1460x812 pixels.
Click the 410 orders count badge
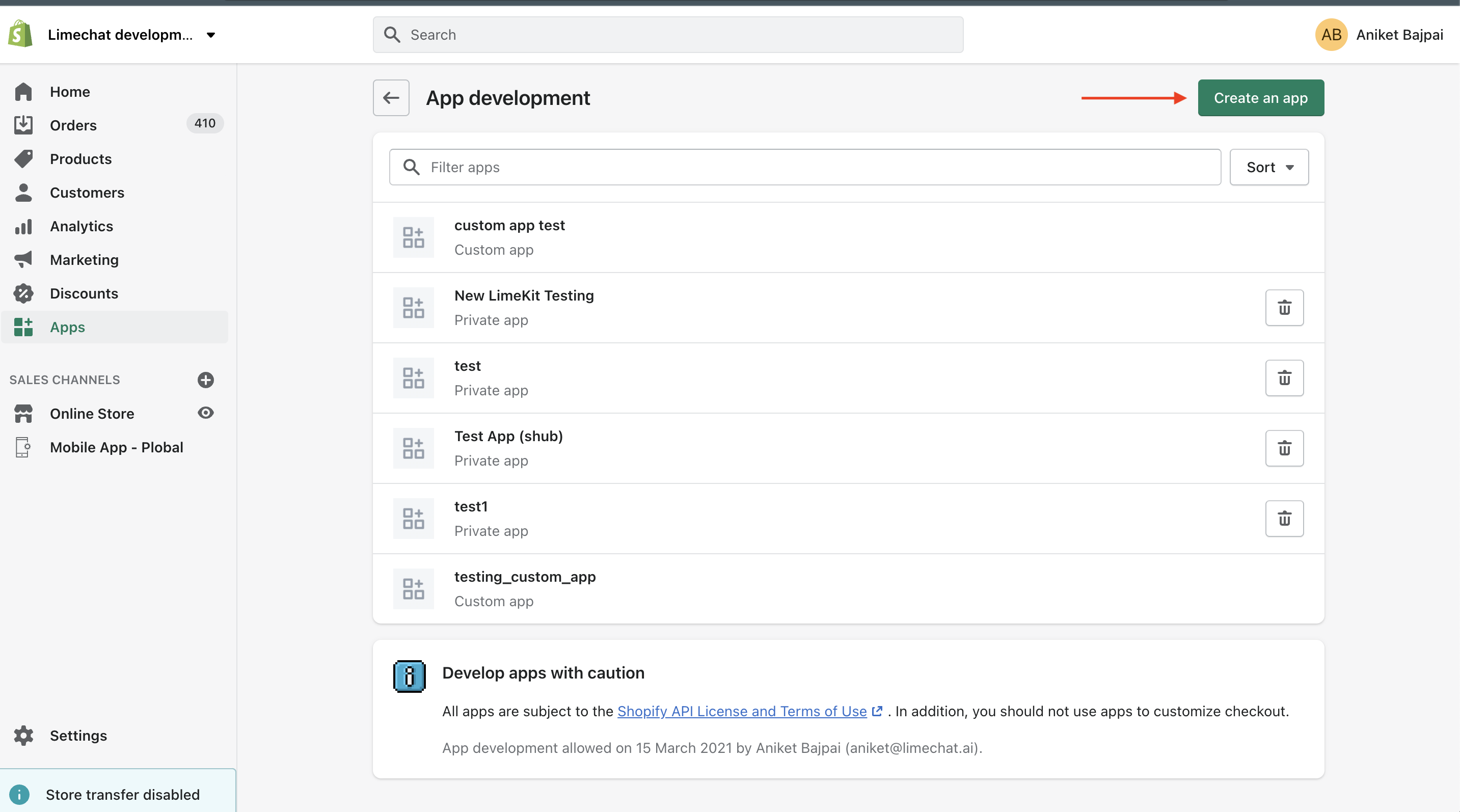(205, 123)
